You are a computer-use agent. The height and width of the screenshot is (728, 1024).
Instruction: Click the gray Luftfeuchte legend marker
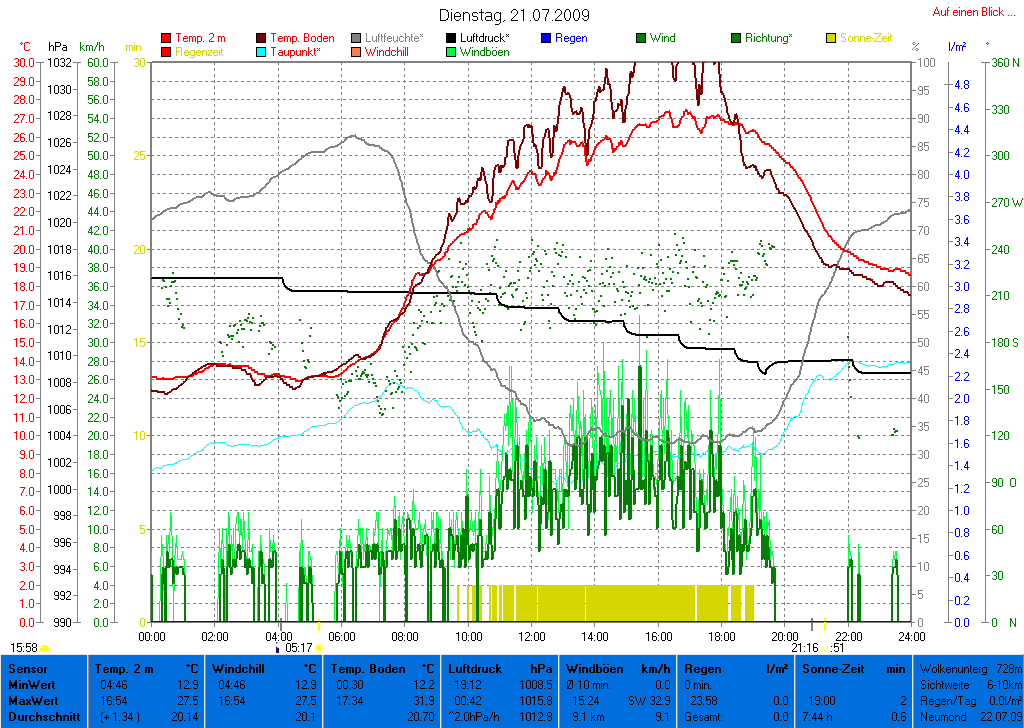pos(356,38)
